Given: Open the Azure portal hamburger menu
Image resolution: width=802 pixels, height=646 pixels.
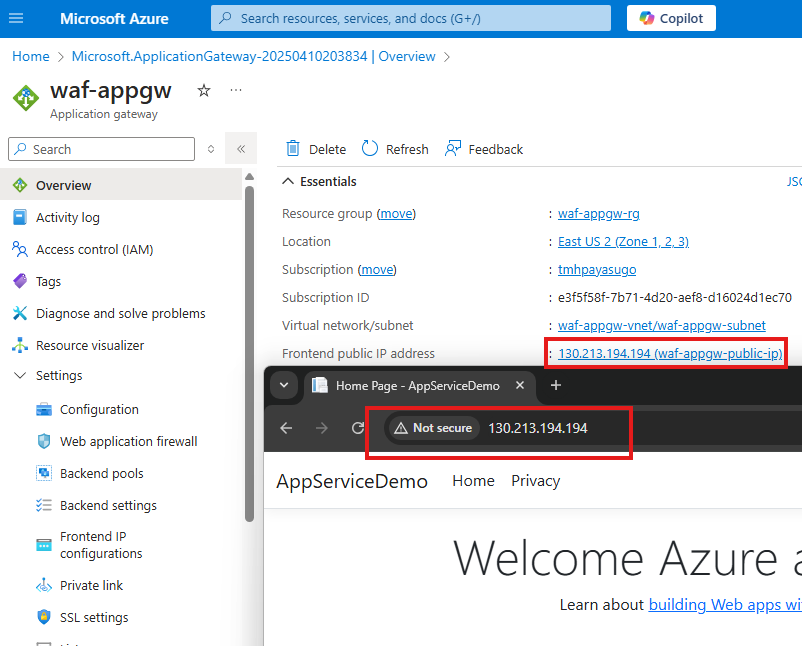Looking at the screenshot, I should point(16,18).
